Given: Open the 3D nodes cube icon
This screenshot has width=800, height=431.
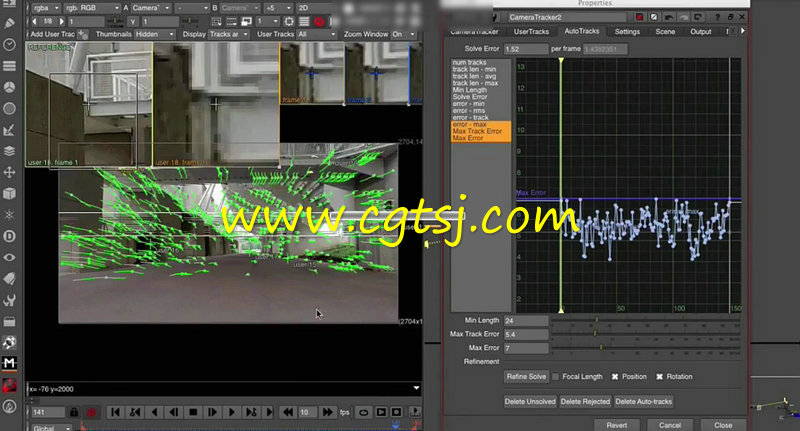Looking at the screenshot, I should [9, 194].
